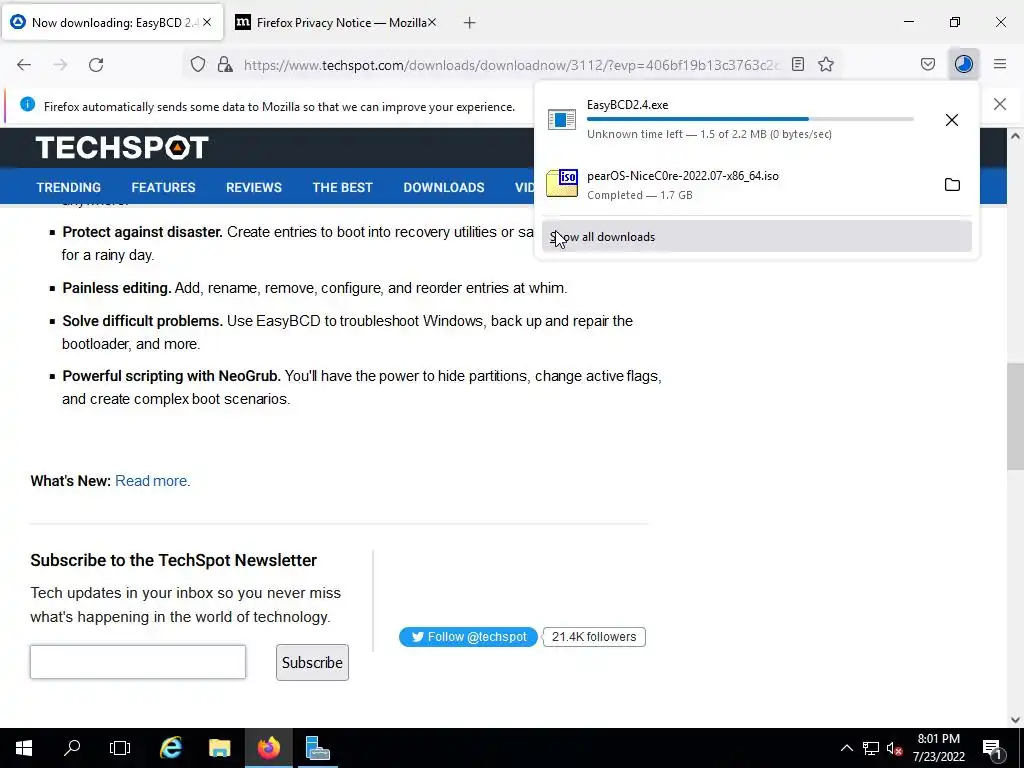1024x768 pixels.
Task: Open Windows taskbar search
Action: point(72,748)
